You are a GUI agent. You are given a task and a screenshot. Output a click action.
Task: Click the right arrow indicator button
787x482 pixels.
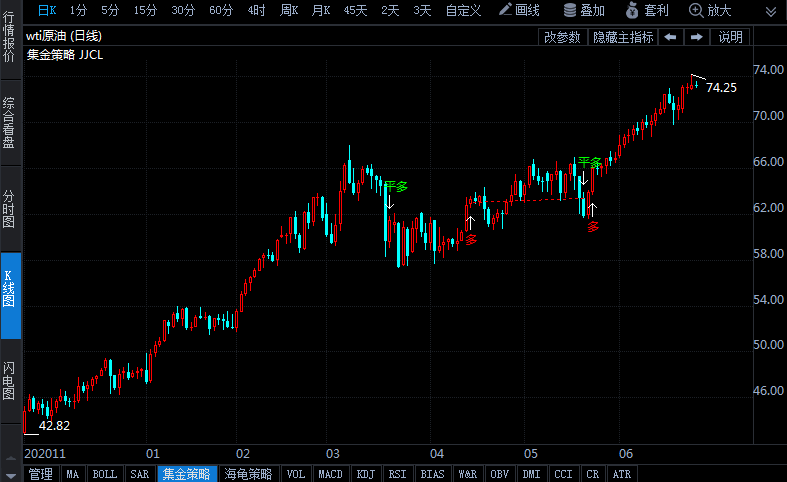pyautogui.click(x=697, y=37)
